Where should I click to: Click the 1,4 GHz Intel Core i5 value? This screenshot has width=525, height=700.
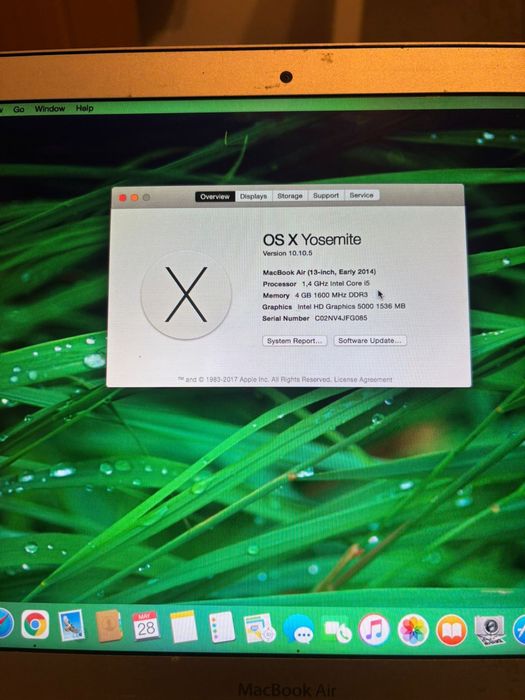tap(336, 283)
